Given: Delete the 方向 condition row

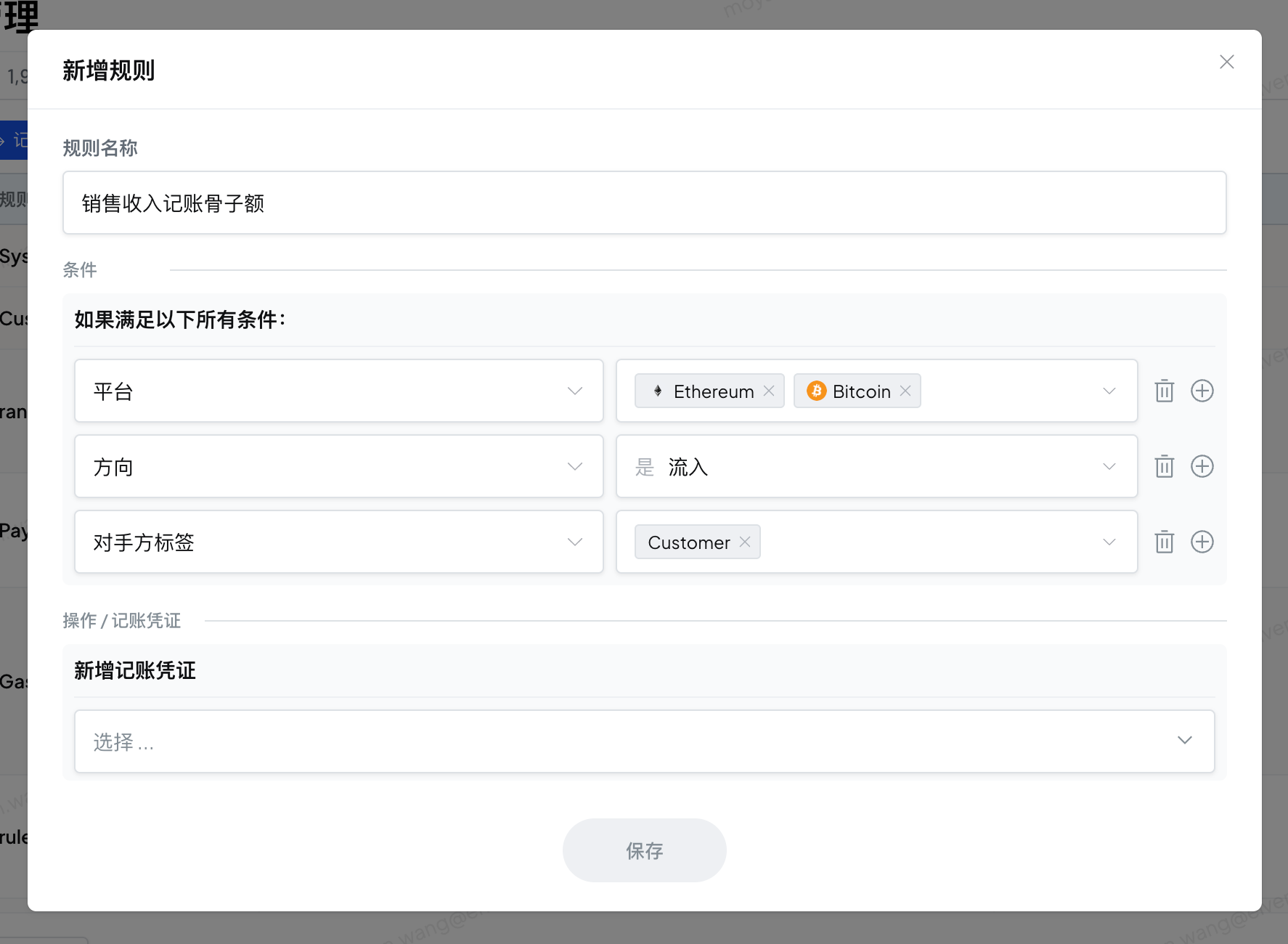Looking at the screenshot, I should pyautogui.click(x=1164, y=466).
